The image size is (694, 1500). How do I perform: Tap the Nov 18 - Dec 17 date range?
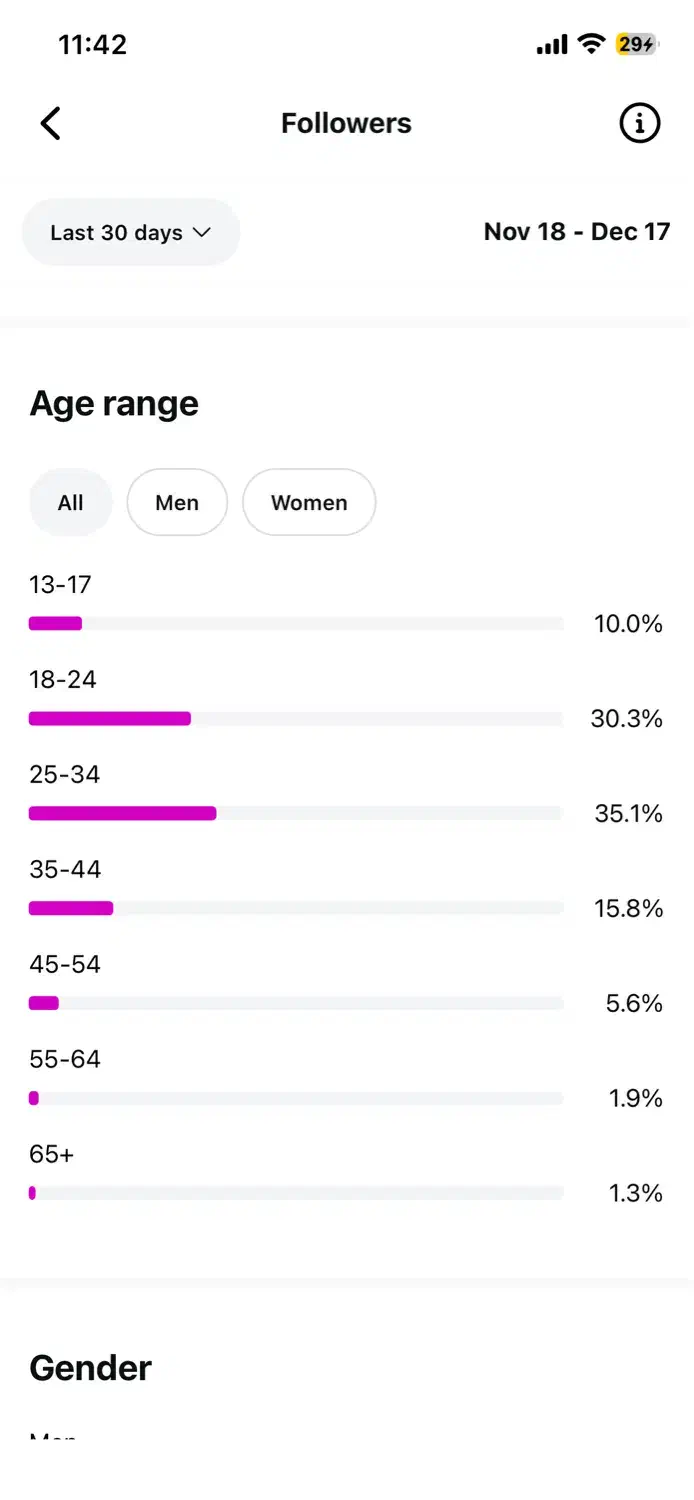click(x=576, y=232)
